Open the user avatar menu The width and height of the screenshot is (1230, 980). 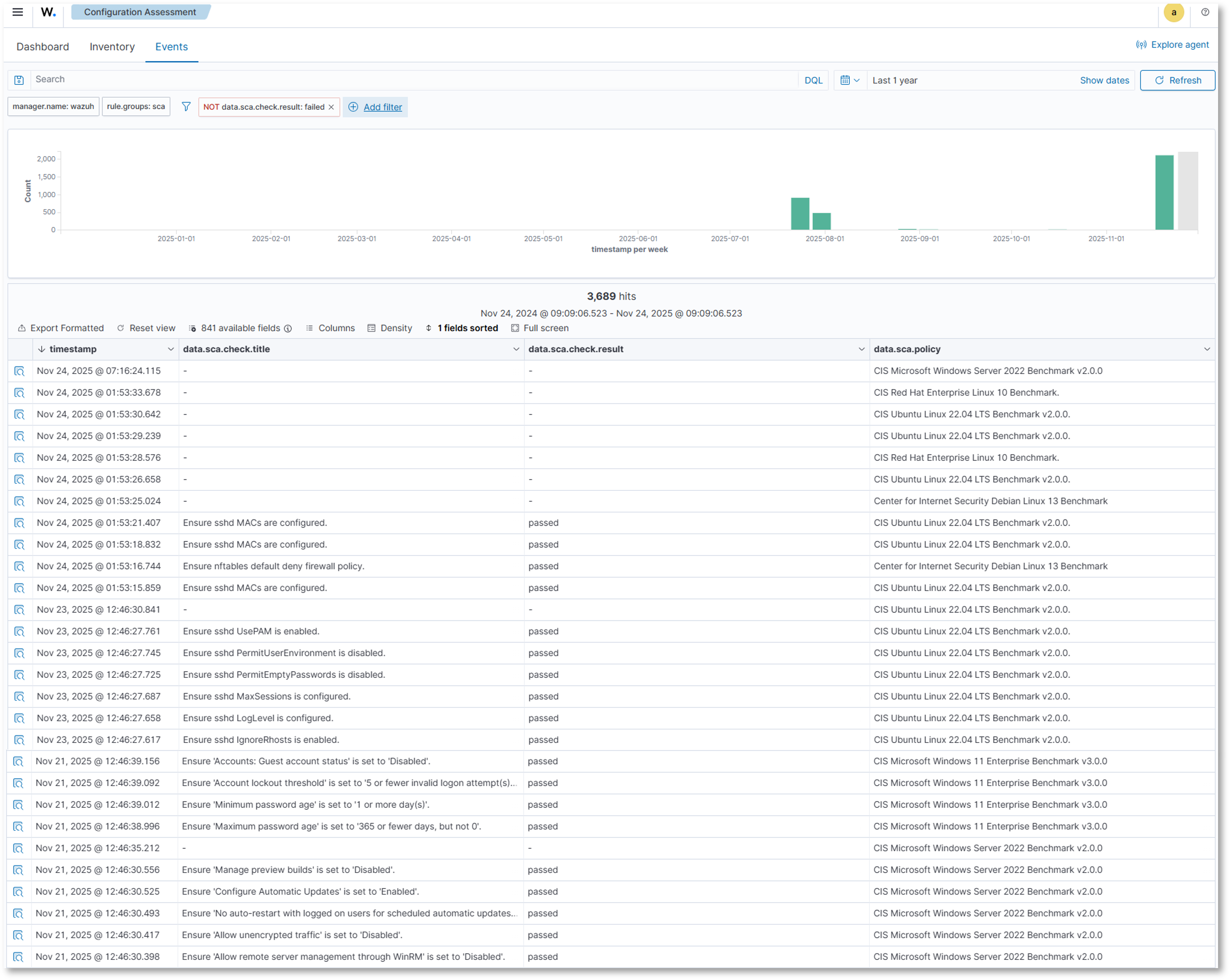[1173, 12]
